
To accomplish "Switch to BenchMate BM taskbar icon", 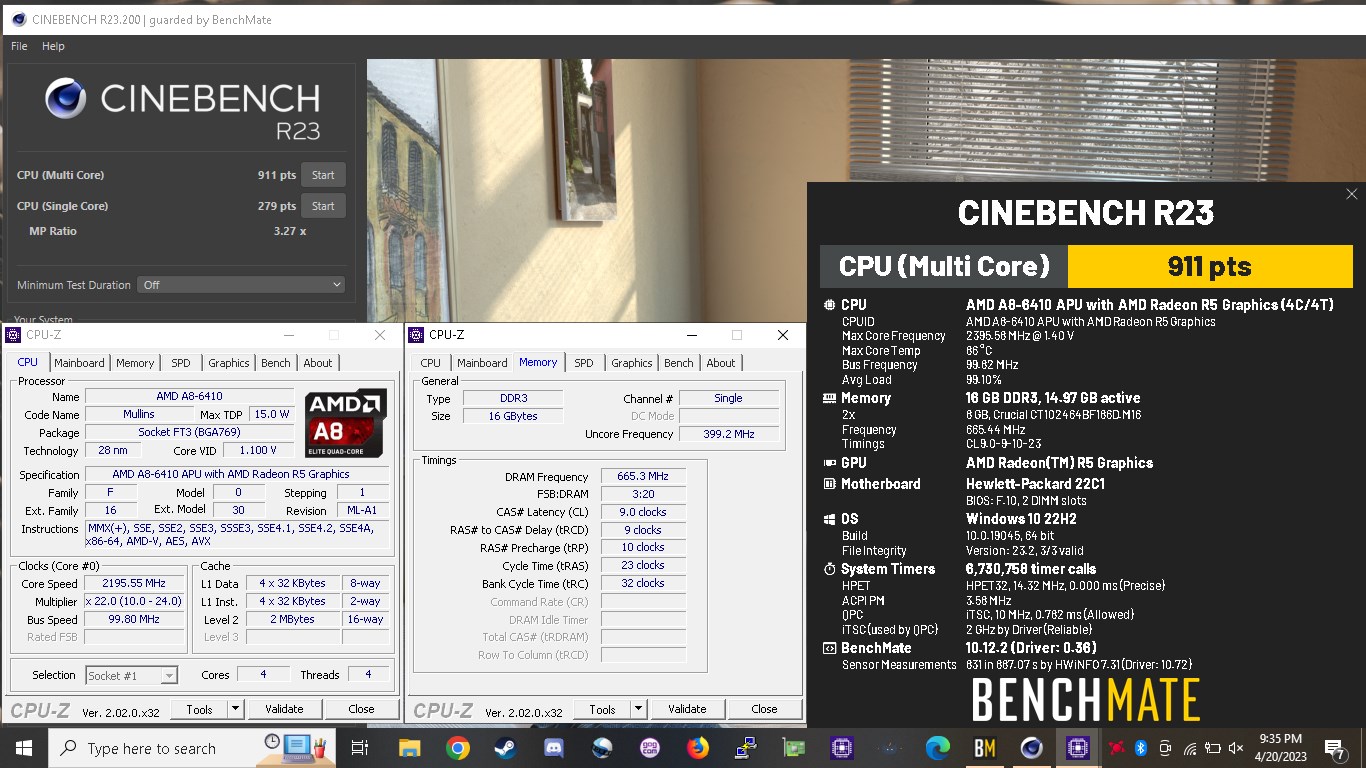I will point(985,748).
